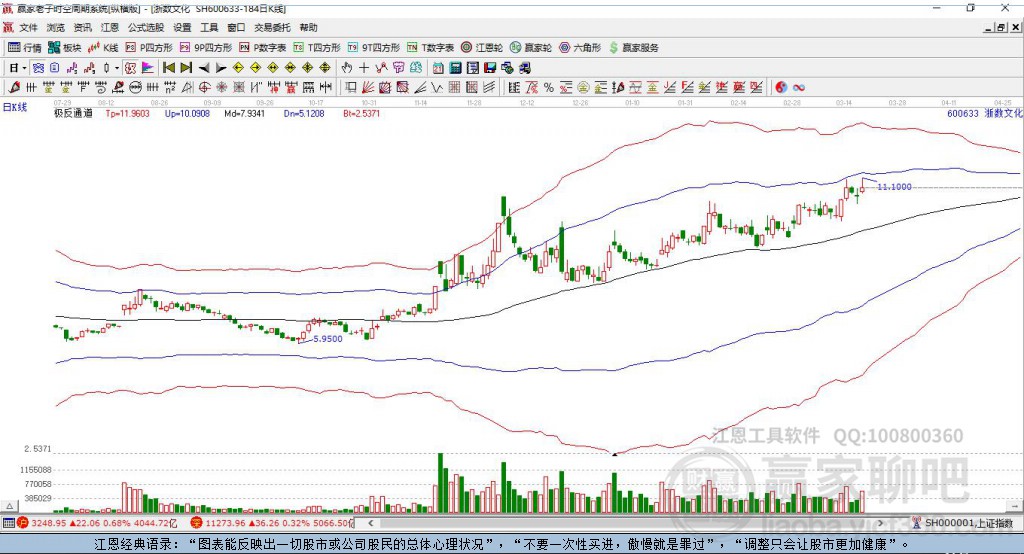
Task: Click the red floppy disk save icon
Action: point(490,67)
